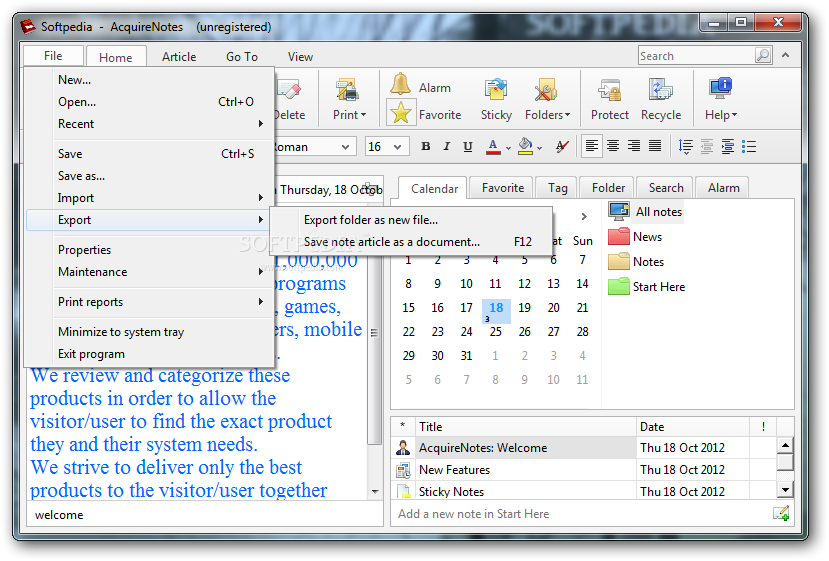The image size is (829, 561).
Task: Select Minimize to system tray
Action: (148, 332)
